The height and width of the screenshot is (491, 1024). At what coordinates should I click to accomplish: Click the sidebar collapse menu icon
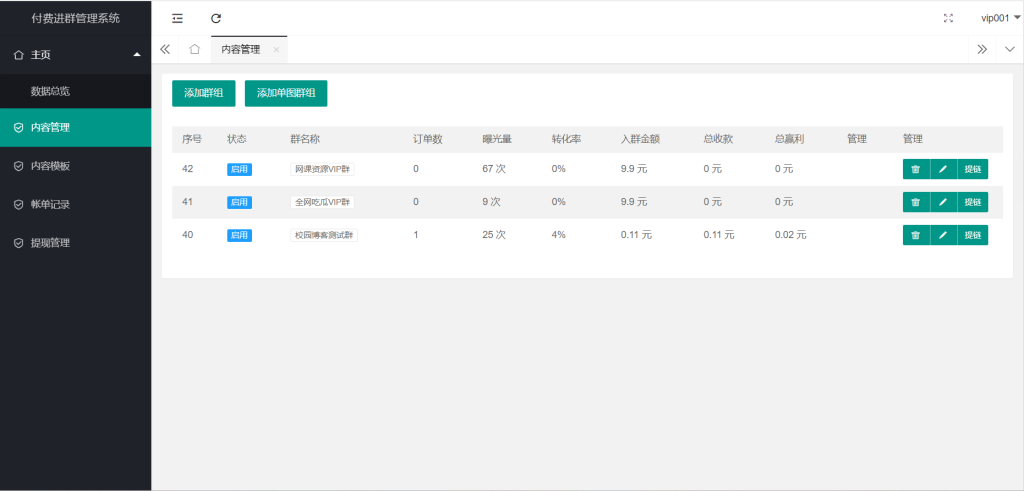click(177, 18)
